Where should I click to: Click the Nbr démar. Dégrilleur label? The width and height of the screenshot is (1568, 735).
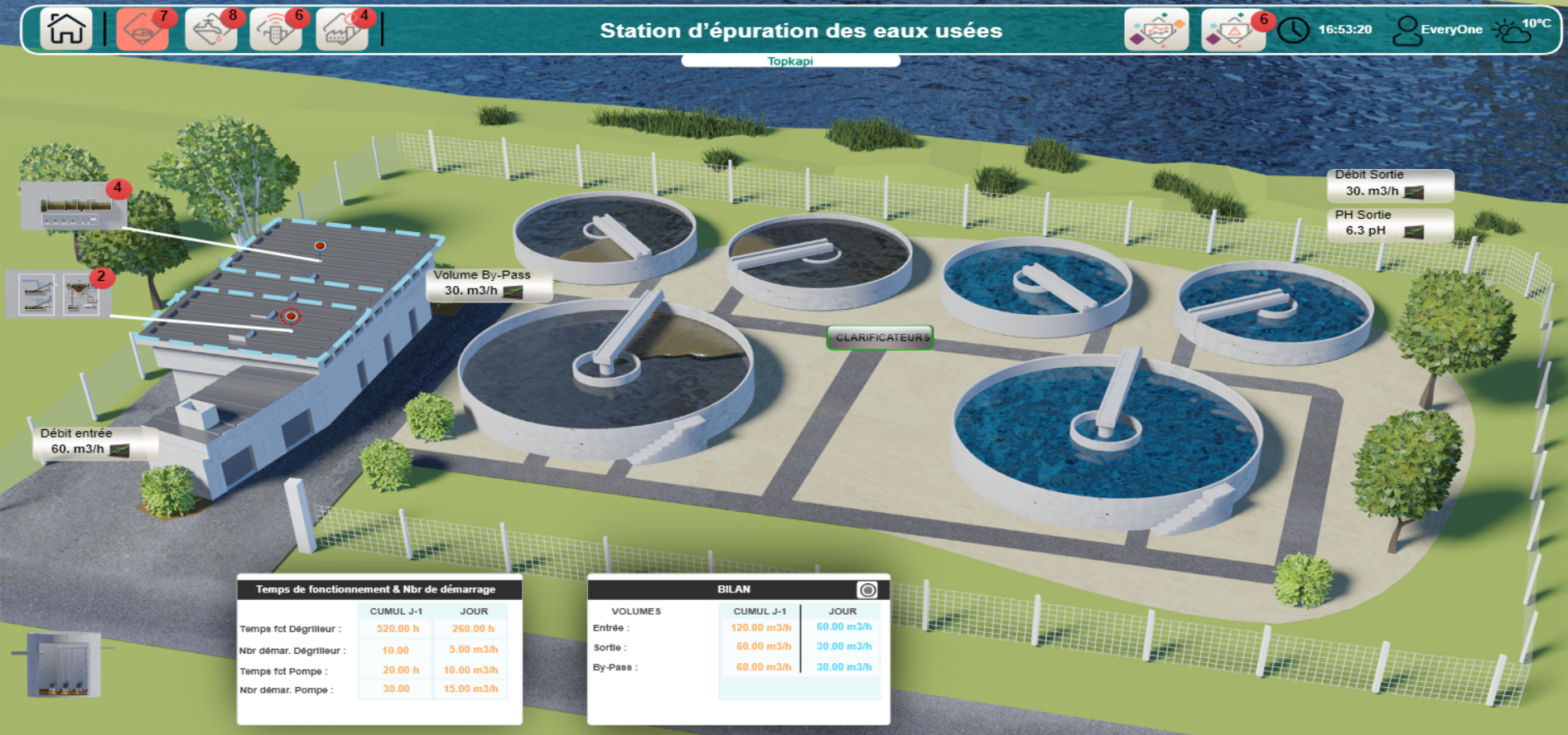[x=292, y=650]
